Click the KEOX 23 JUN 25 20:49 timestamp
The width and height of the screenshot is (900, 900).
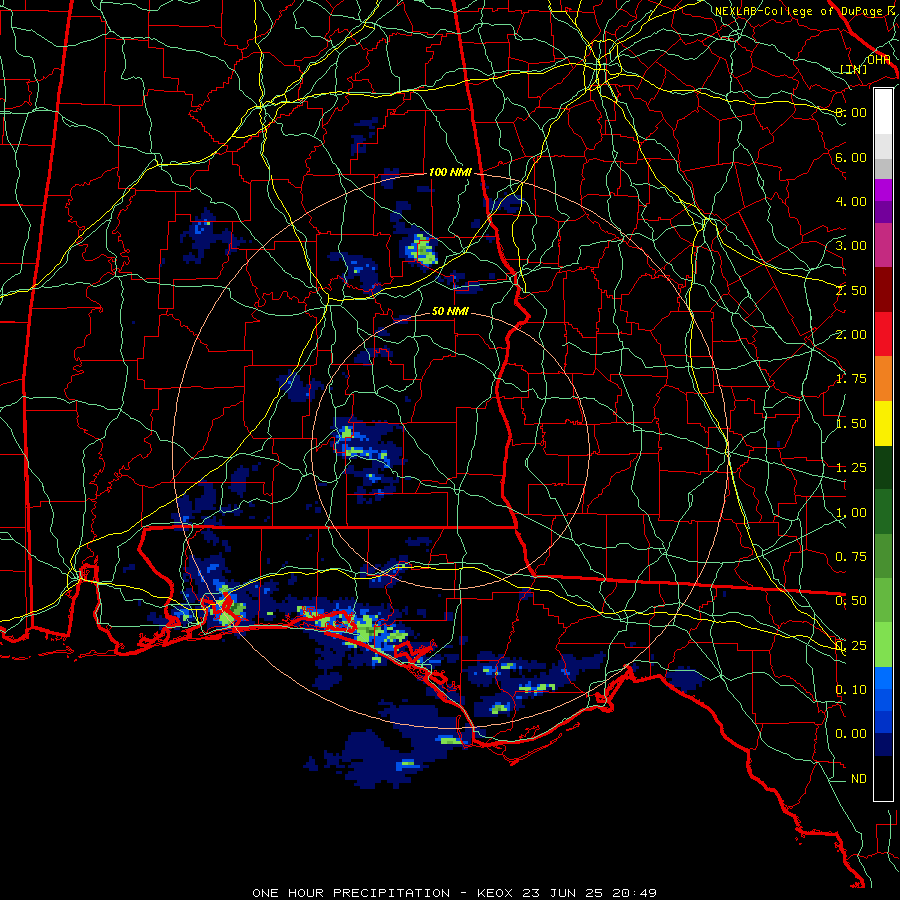[x=567, y=893]
